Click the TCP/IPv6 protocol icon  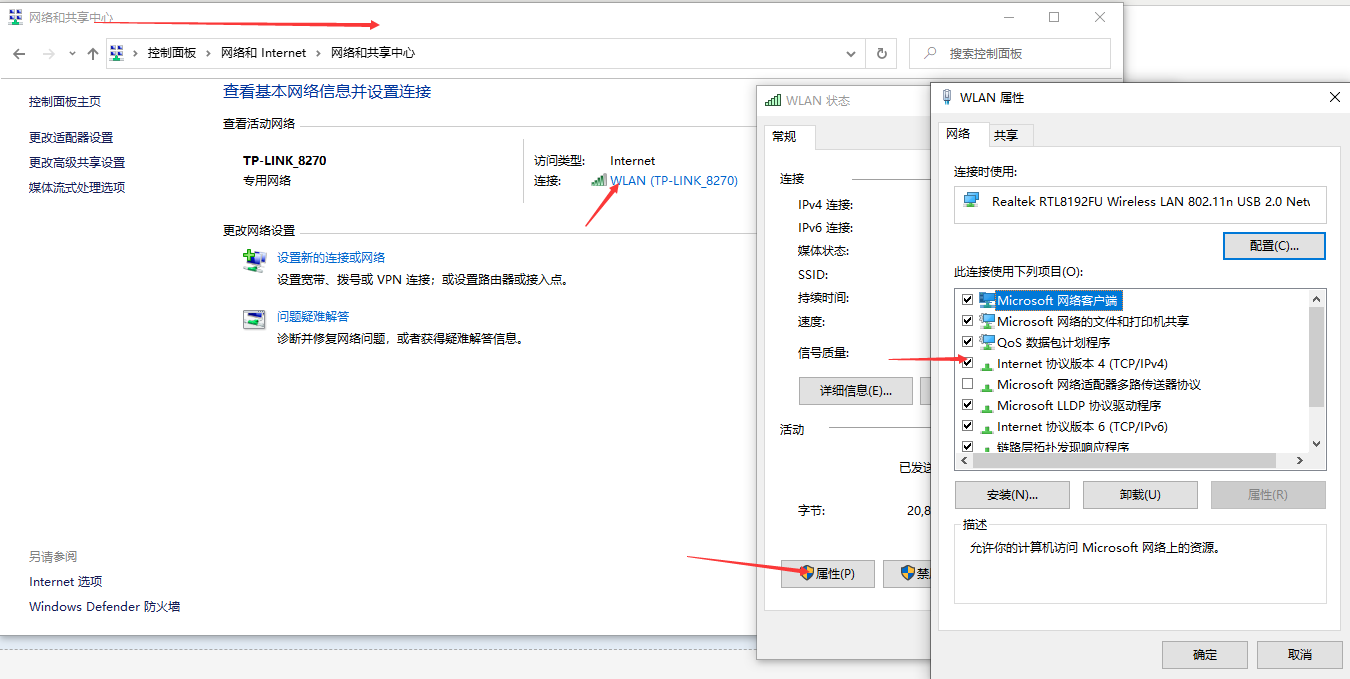(987, 428)
